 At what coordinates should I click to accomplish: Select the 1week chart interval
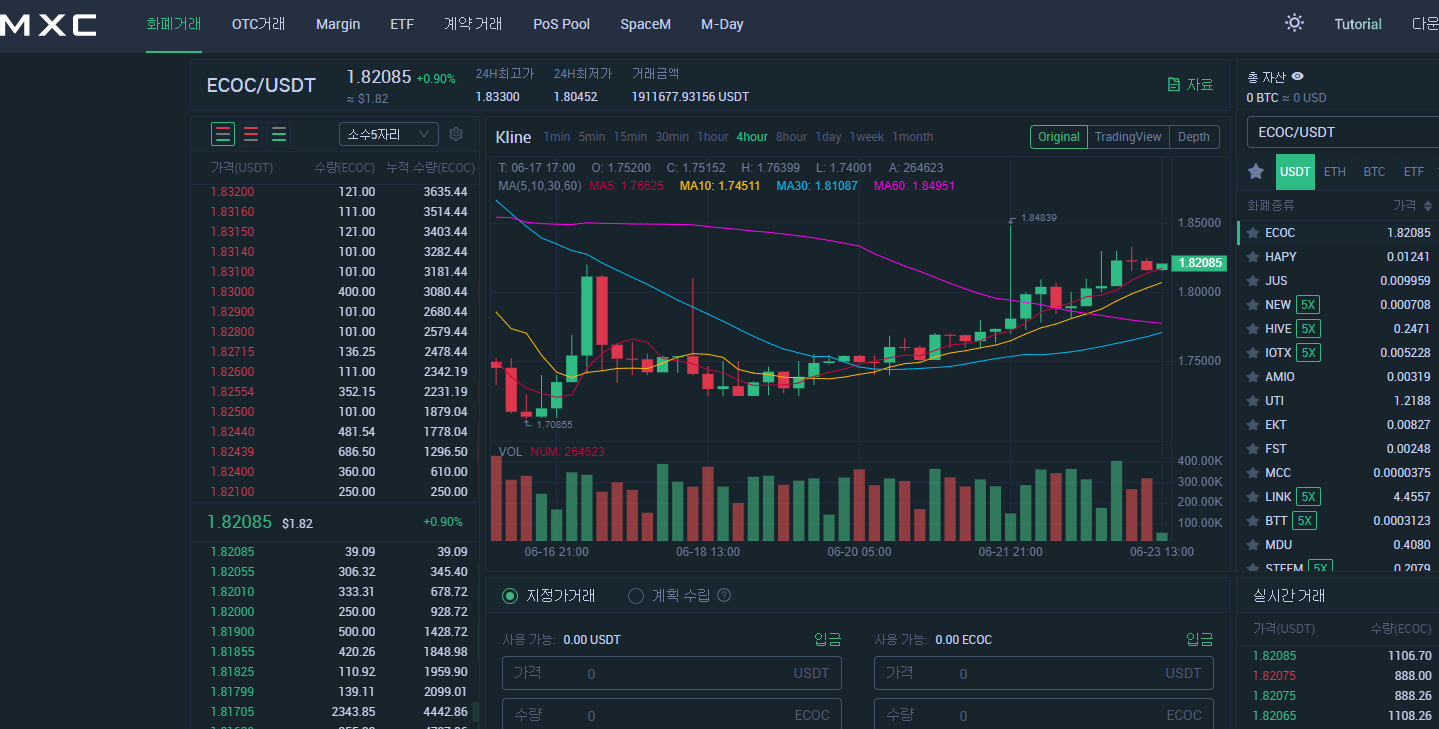(x=867, y=137)
